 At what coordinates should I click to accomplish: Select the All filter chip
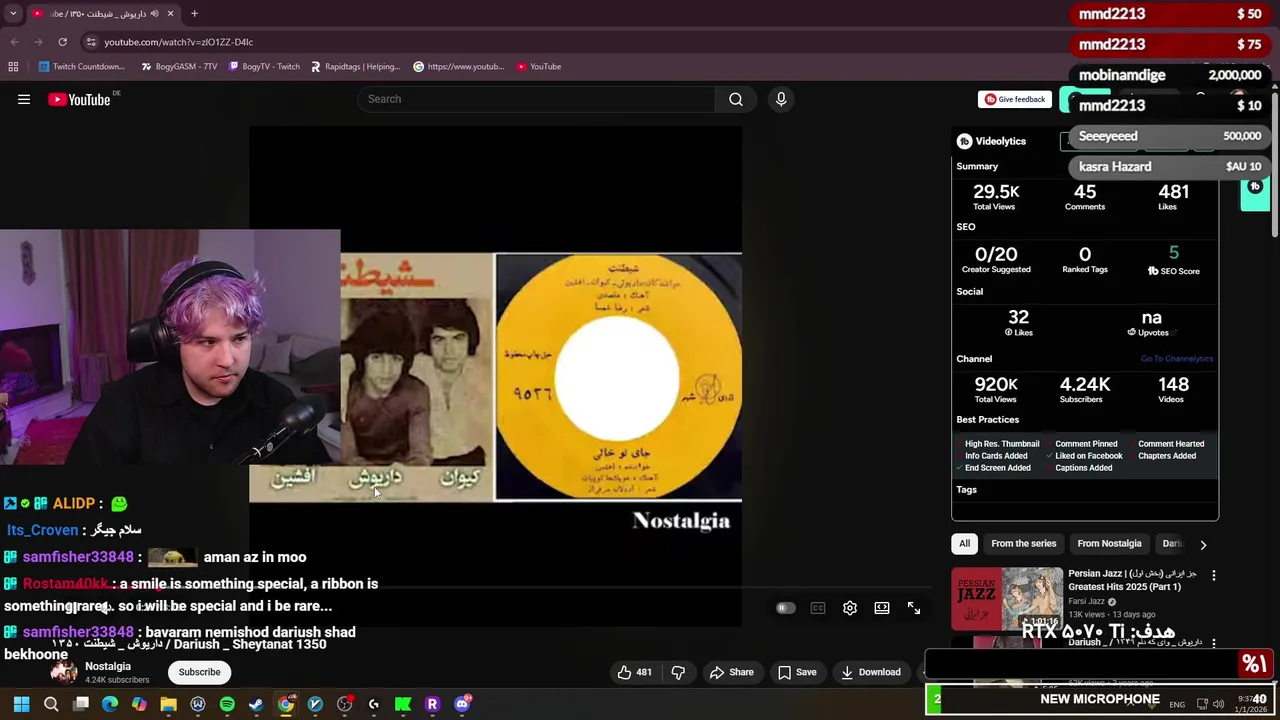point(964,544)
